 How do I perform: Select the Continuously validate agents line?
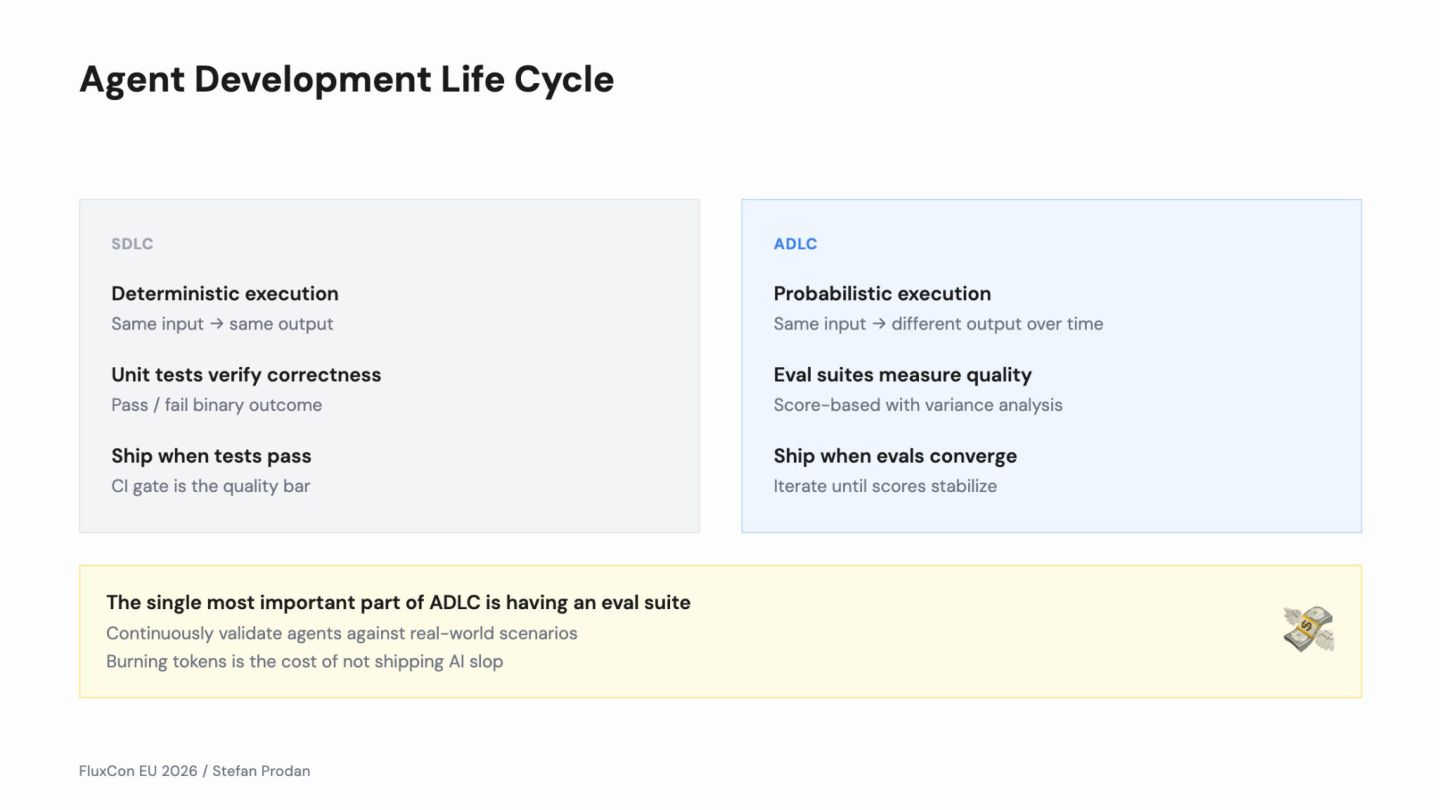[x=341, y=633]
